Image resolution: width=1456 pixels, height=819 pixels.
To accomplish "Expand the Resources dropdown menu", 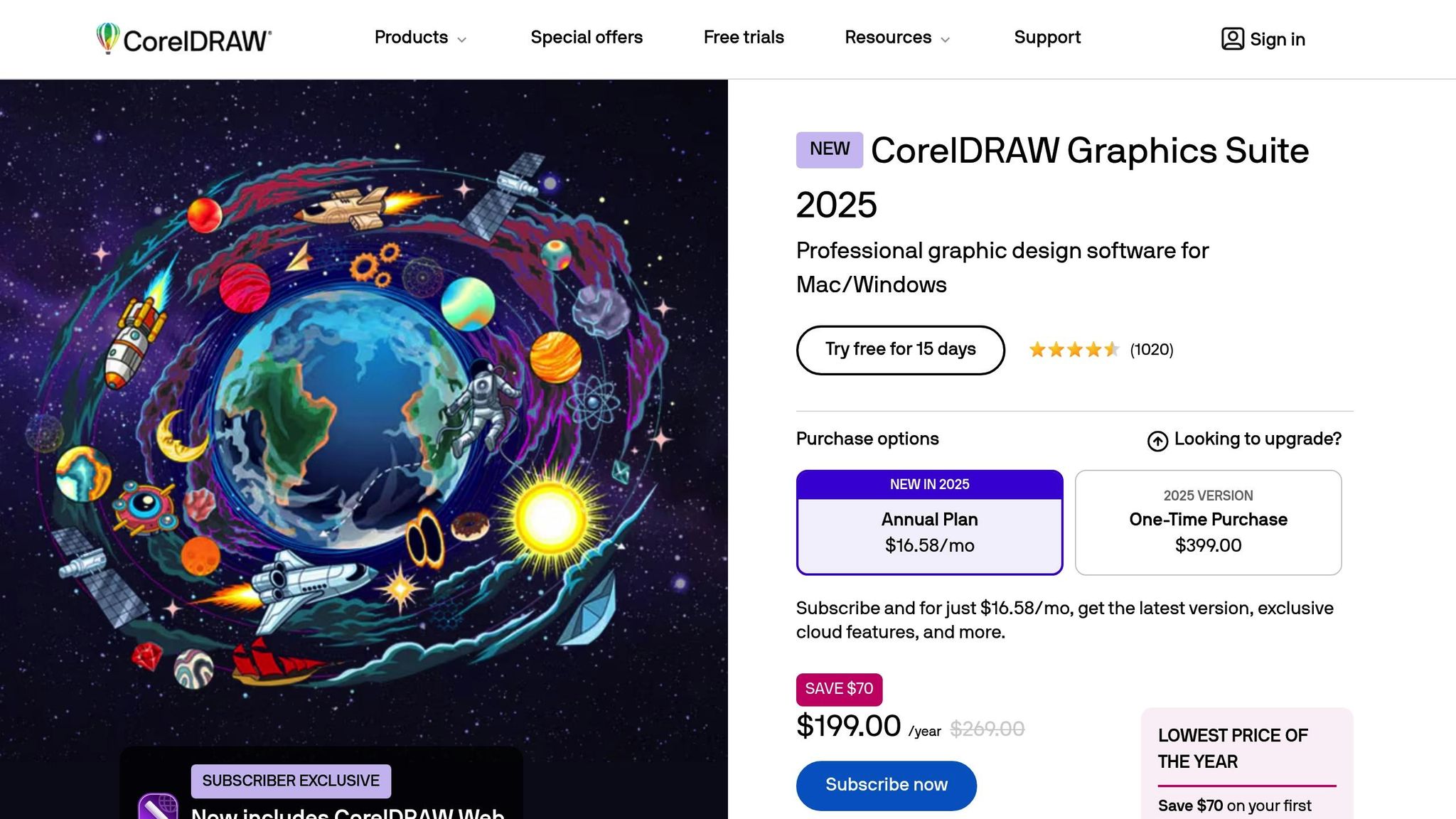I will click(x=888, y=38).
